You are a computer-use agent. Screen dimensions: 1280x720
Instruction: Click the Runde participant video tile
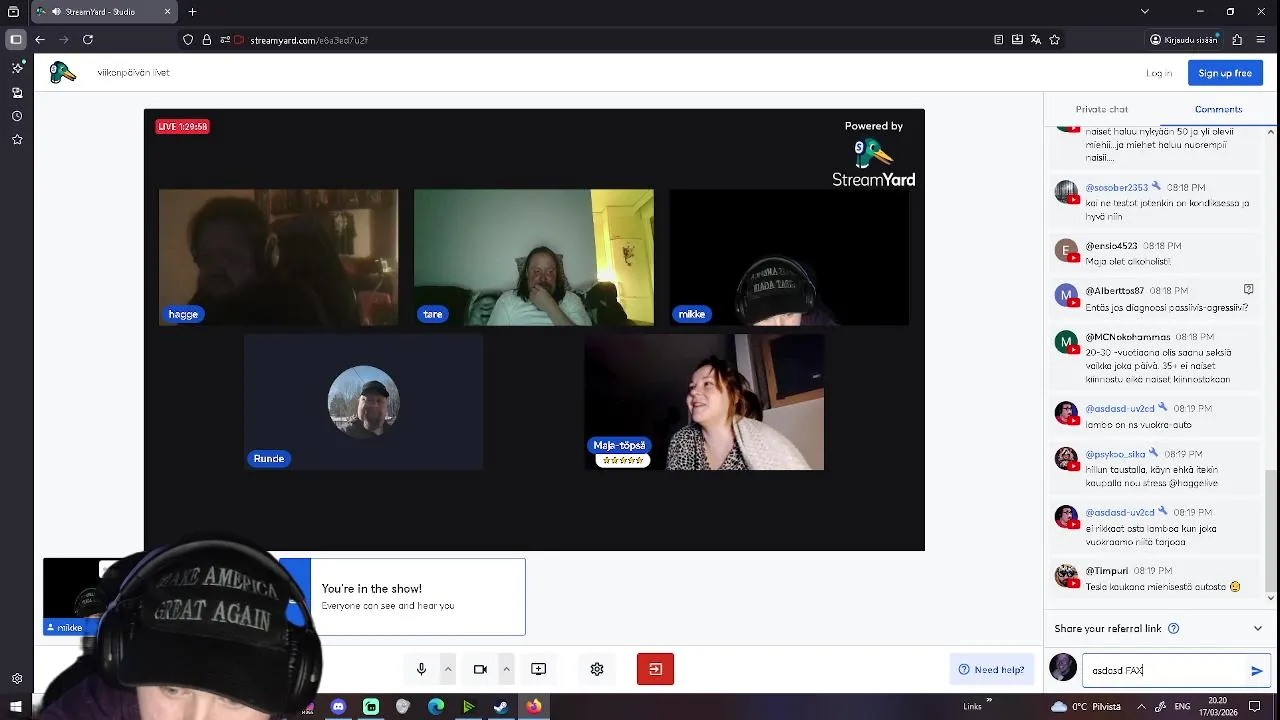click(x=363, y=402)
